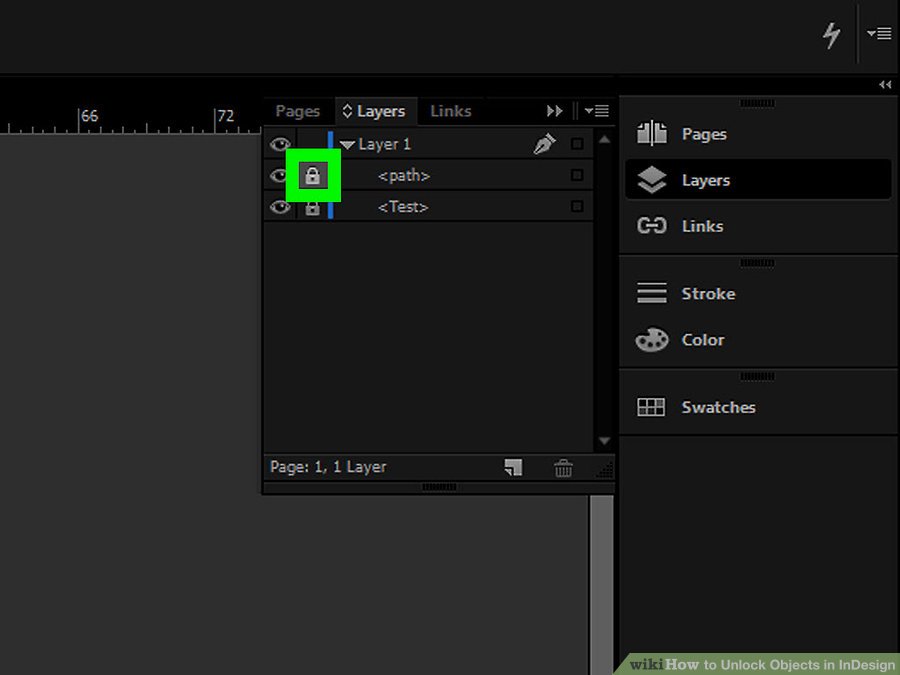
Task: Click the selection square for <Test>
Action: 577,207
